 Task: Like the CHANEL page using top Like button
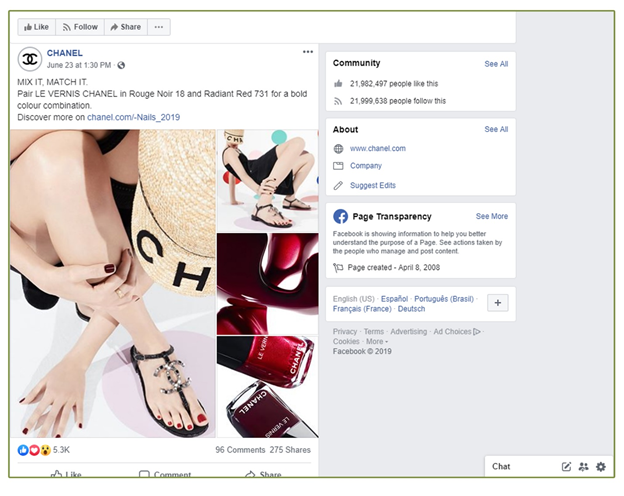click(37, 27)
